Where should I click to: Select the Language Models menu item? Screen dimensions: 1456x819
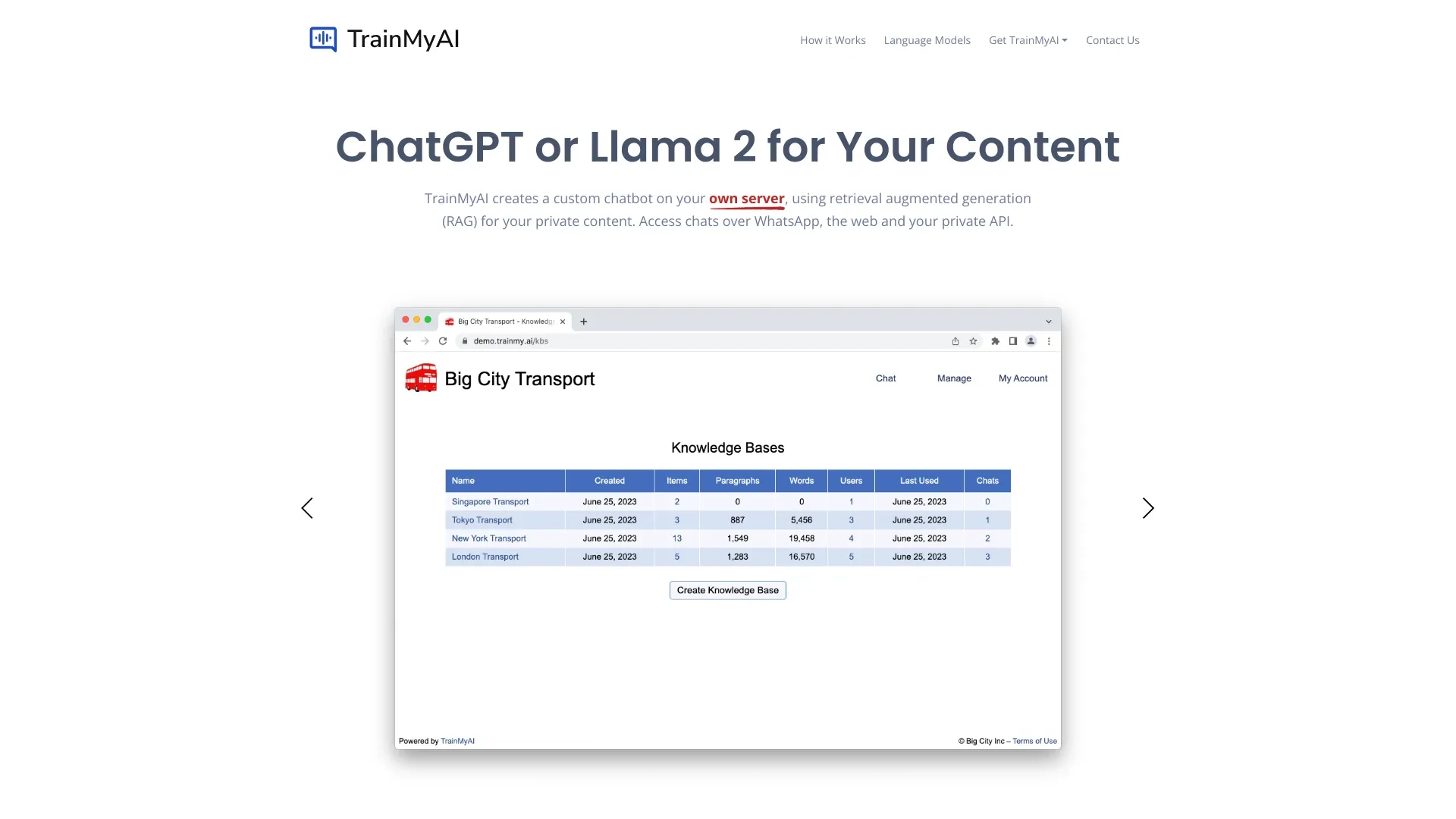tap(927, 40)
